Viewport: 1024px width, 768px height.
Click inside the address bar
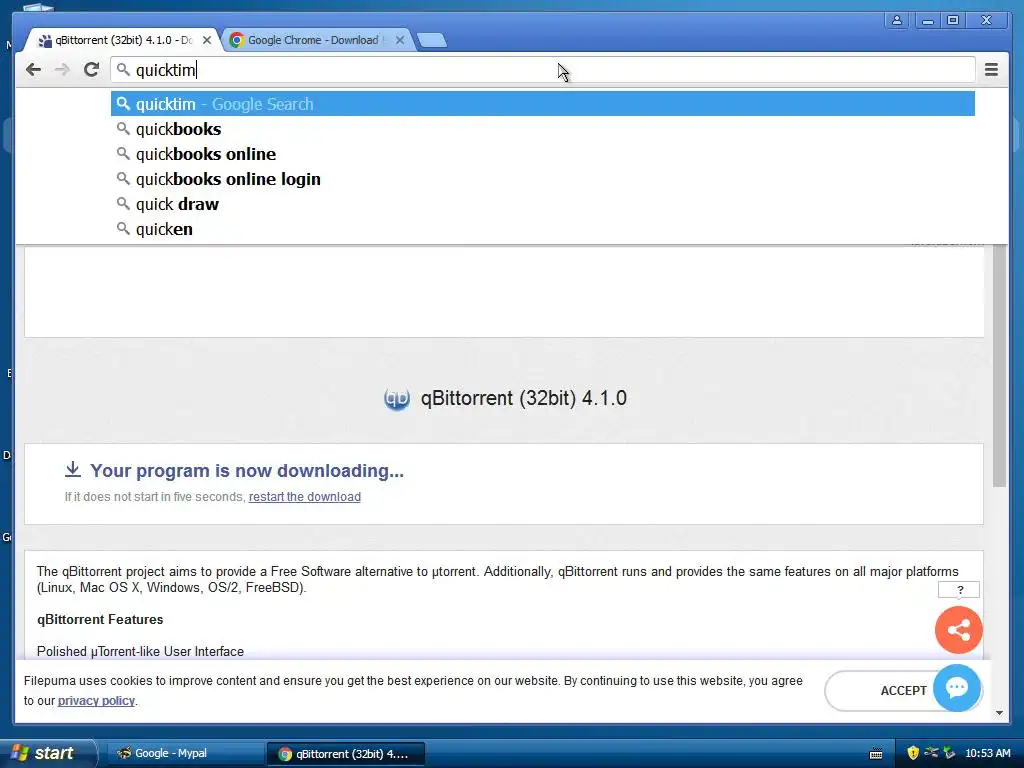tap(542, 70)
